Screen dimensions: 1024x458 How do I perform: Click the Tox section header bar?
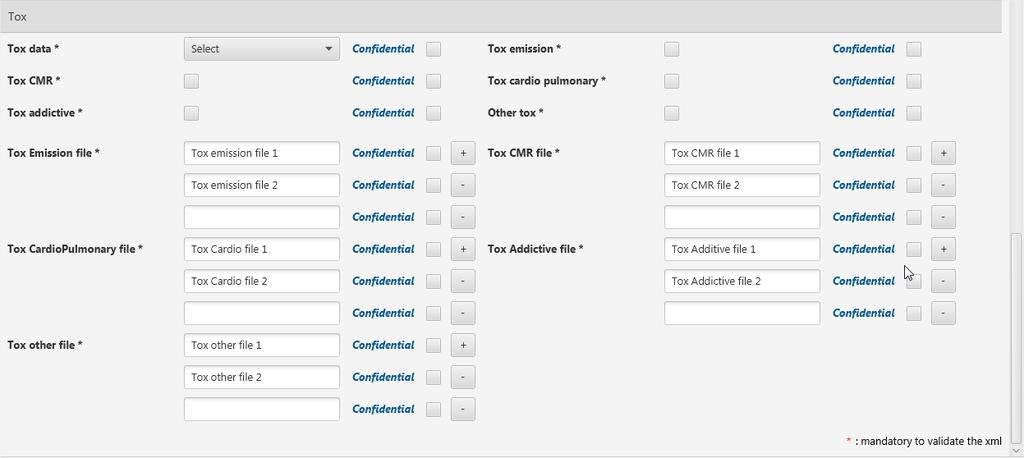(500, 16)
